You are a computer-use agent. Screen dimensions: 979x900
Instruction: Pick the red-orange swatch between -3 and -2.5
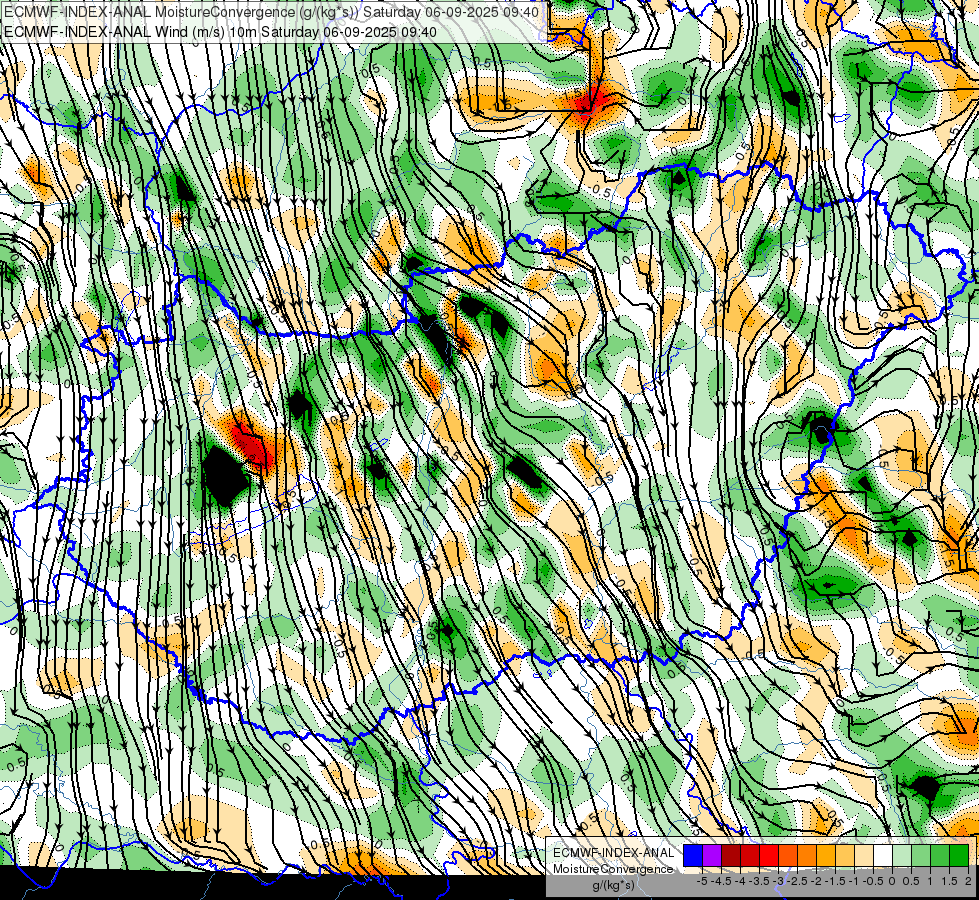click(787, 855)
